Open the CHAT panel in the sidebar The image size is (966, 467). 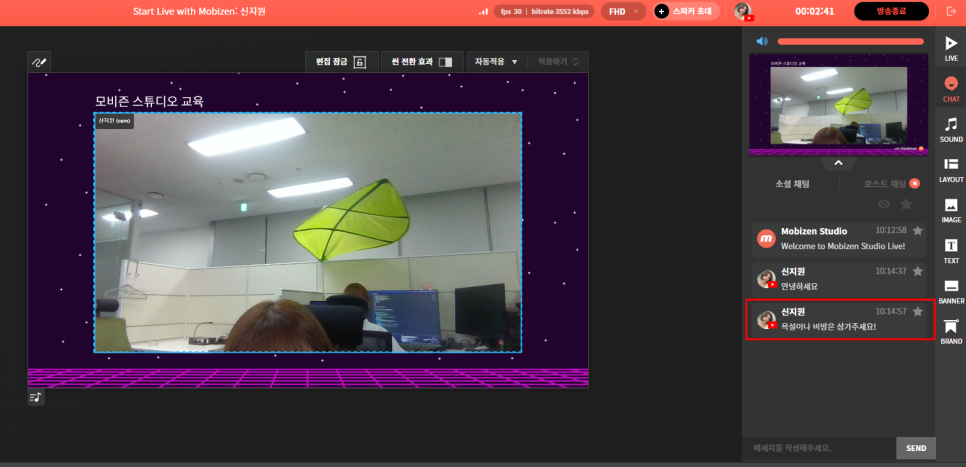[x=951, y=89]
